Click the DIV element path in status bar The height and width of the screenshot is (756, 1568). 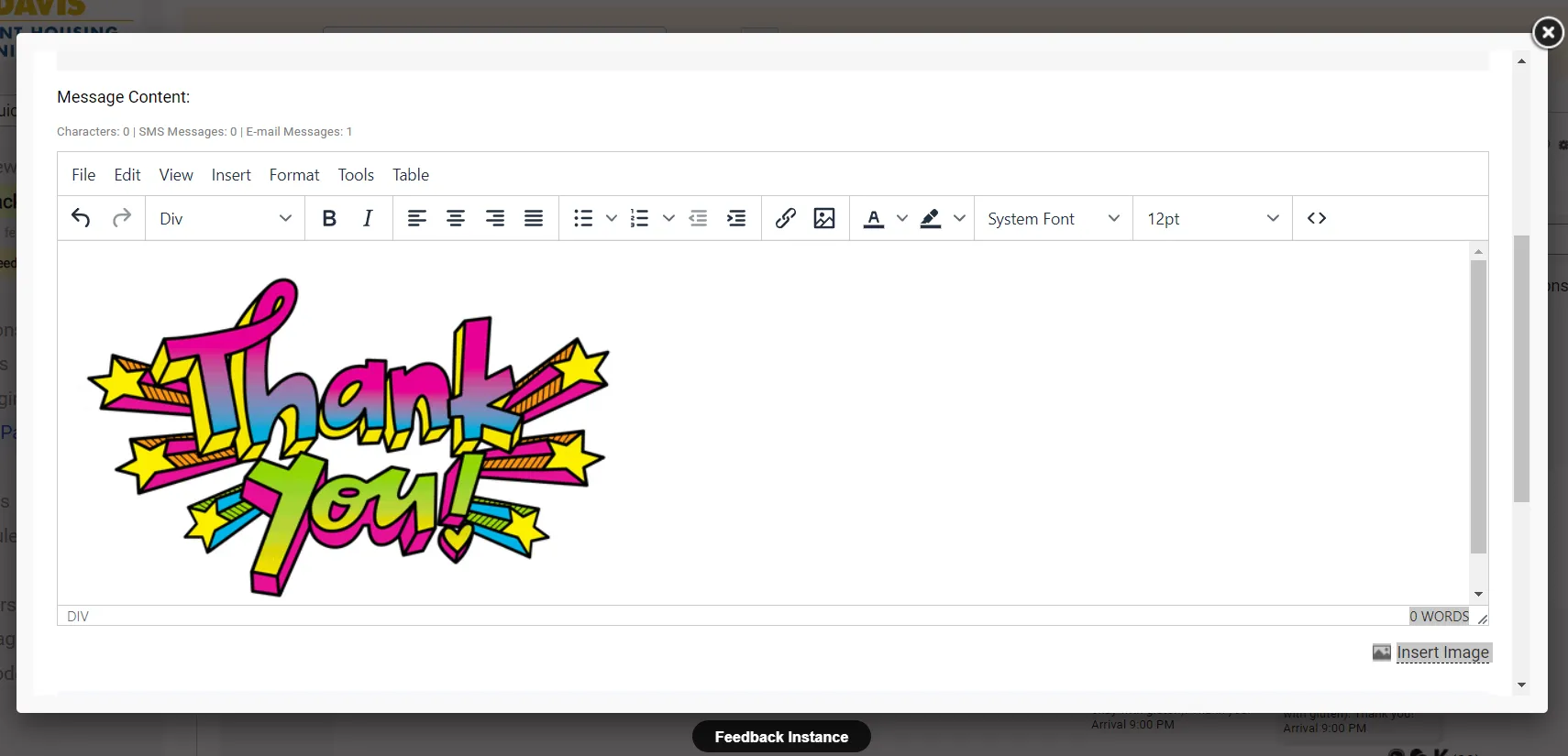click(78, 617)
